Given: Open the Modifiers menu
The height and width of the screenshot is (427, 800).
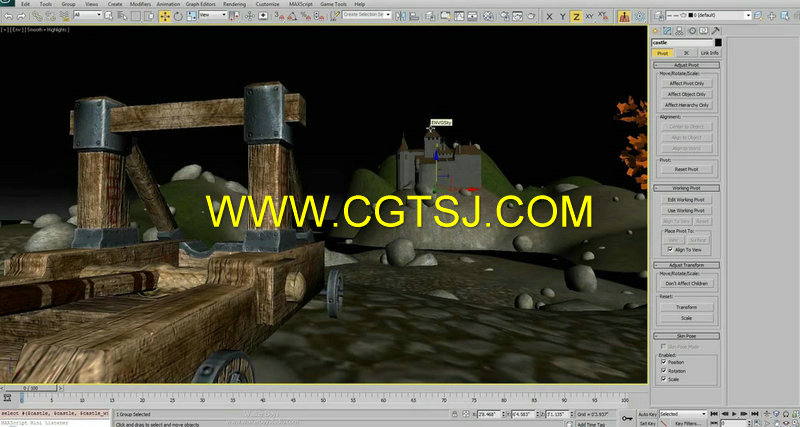Looking at the screenshot, I should point(140,4).
